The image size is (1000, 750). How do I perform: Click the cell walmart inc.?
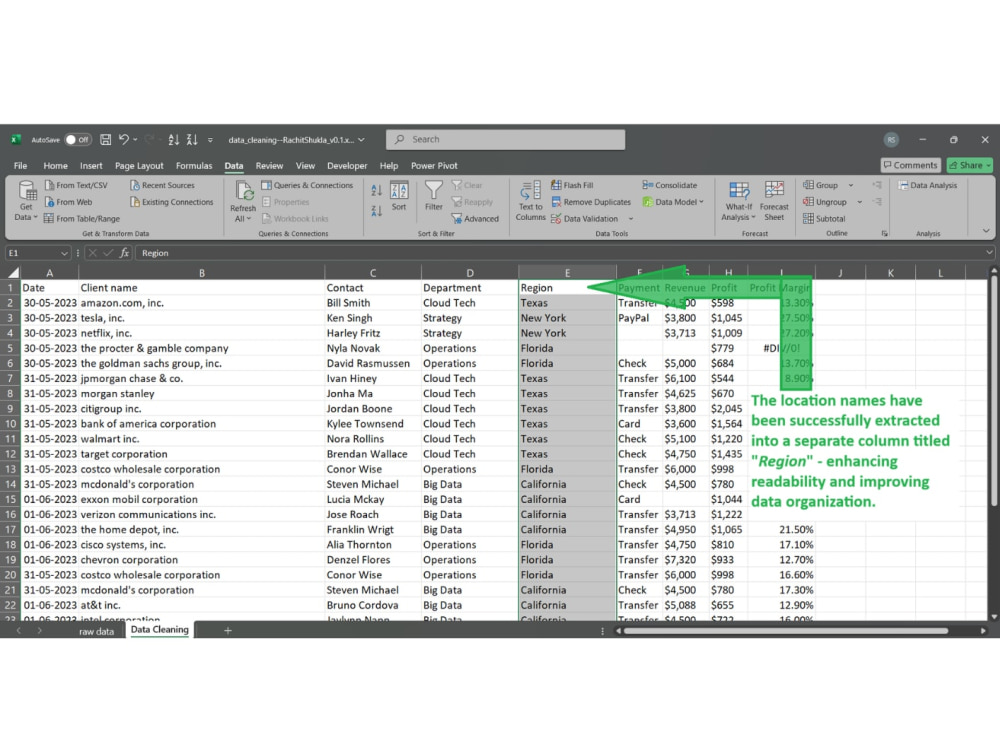[x=202, y=439]
